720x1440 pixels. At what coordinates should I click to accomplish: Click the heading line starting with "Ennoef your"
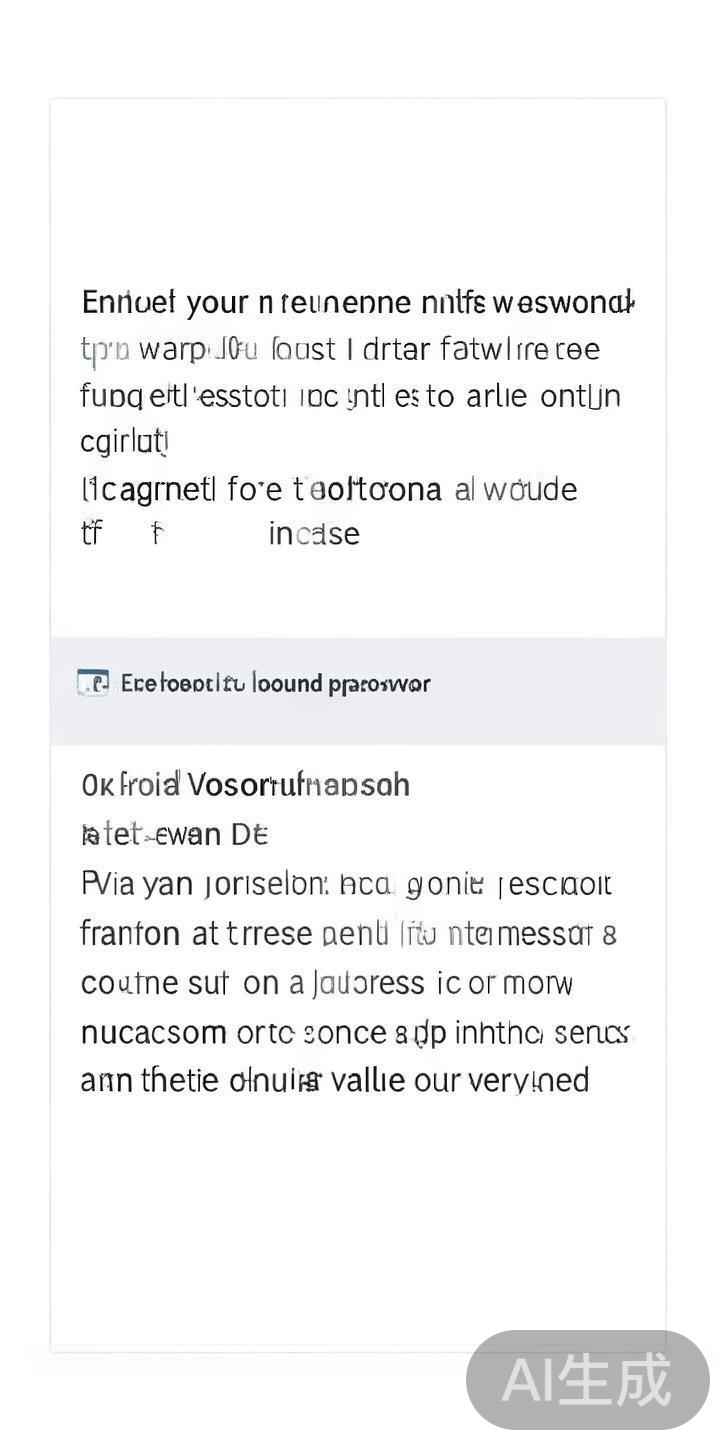coord(357,301)
